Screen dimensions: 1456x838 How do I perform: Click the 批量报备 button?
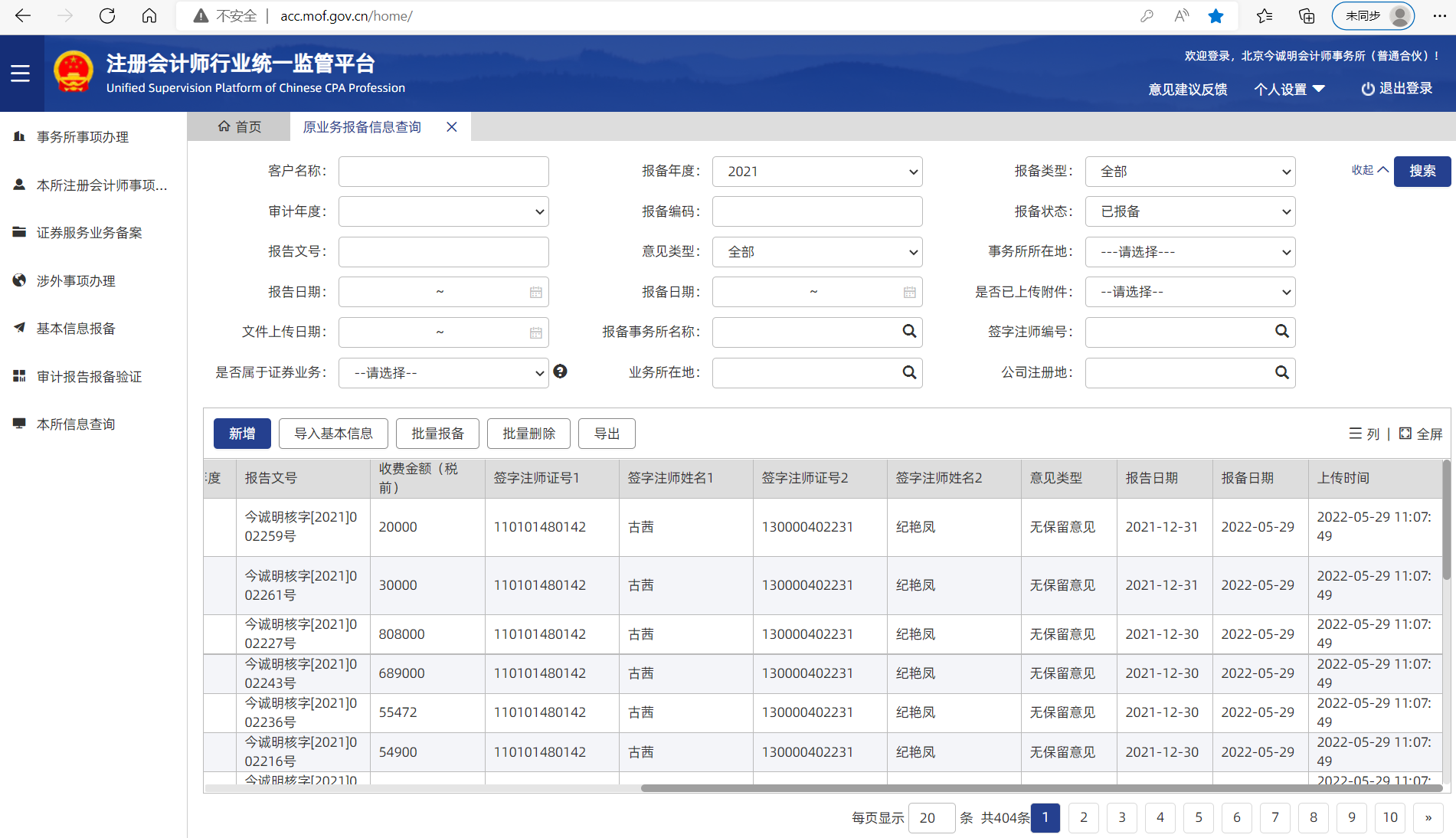(437, 434)
